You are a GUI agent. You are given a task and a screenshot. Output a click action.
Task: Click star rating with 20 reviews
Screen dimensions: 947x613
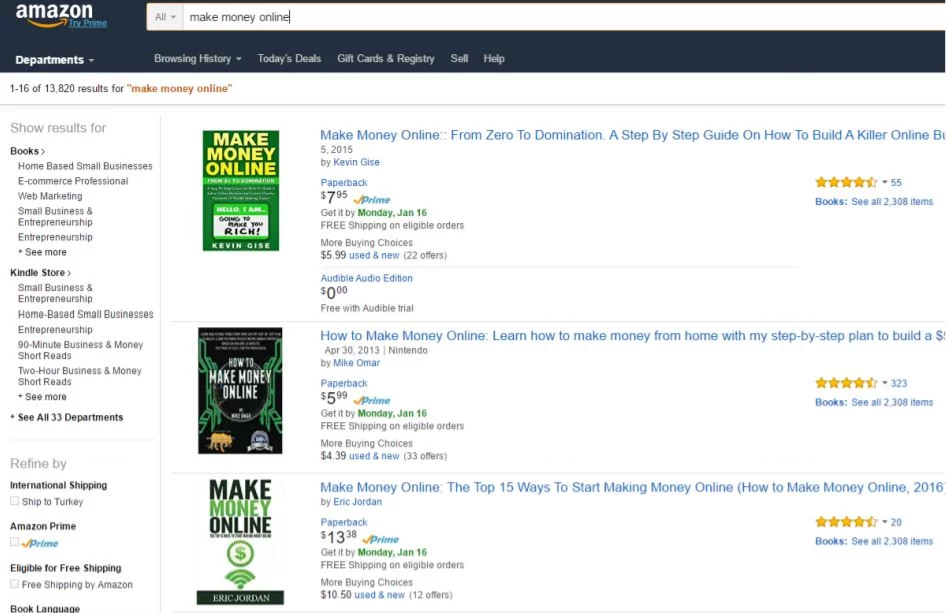pyautogui.click(x=846, y=522)
